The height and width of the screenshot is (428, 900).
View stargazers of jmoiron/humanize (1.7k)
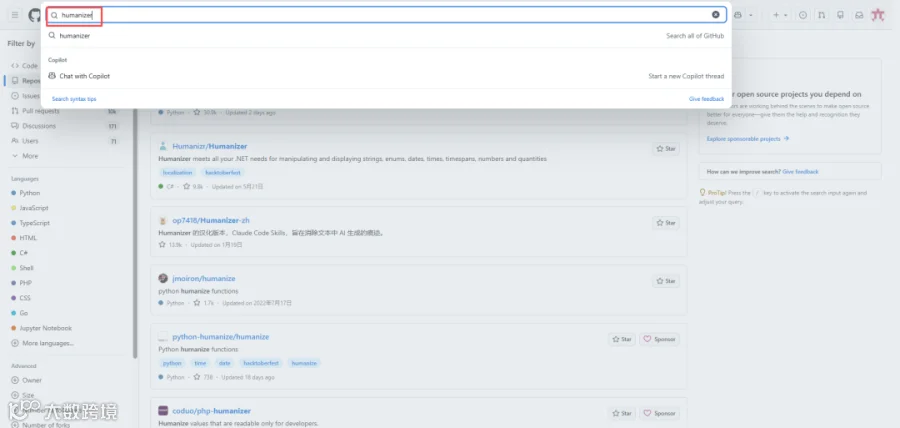pyautogui.click(x=204, y=302)
